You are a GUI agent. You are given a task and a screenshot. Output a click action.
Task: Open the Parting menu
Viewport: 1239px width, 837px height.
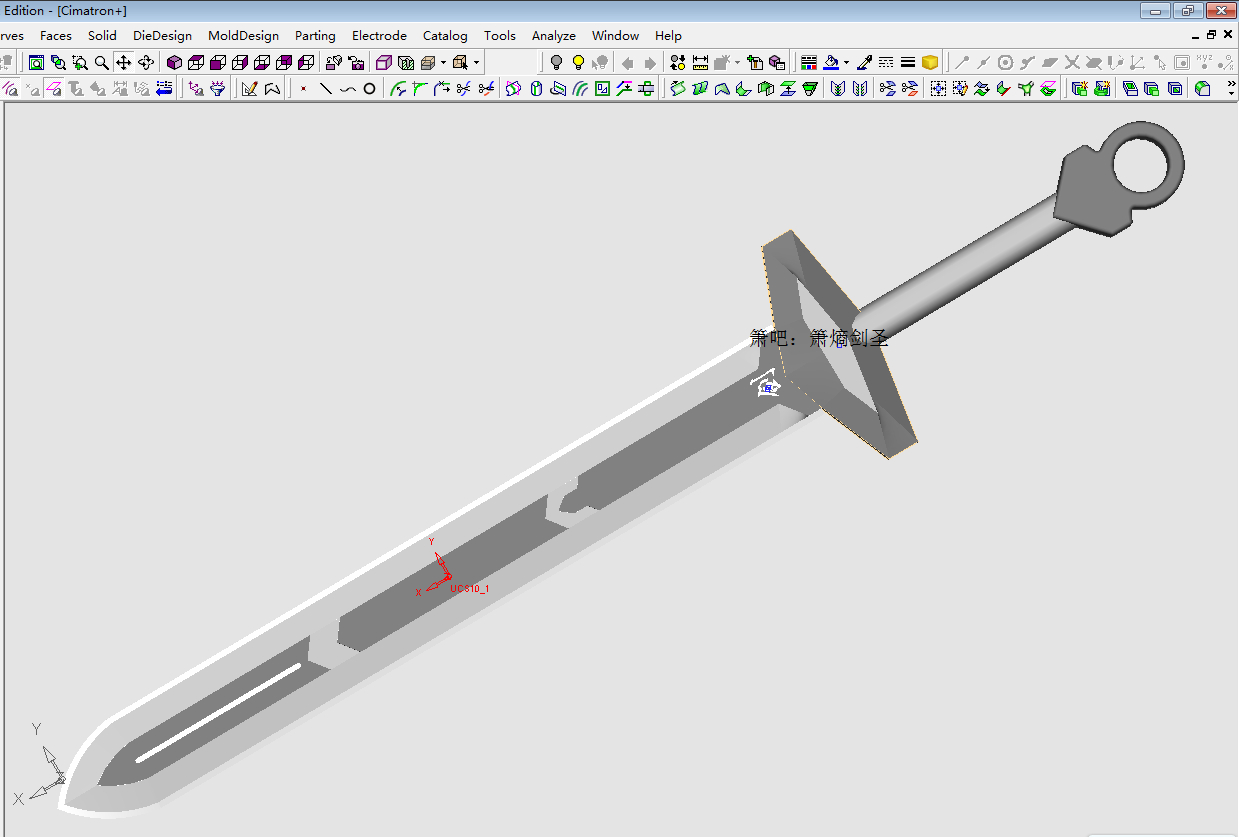[x=315, y=35]
